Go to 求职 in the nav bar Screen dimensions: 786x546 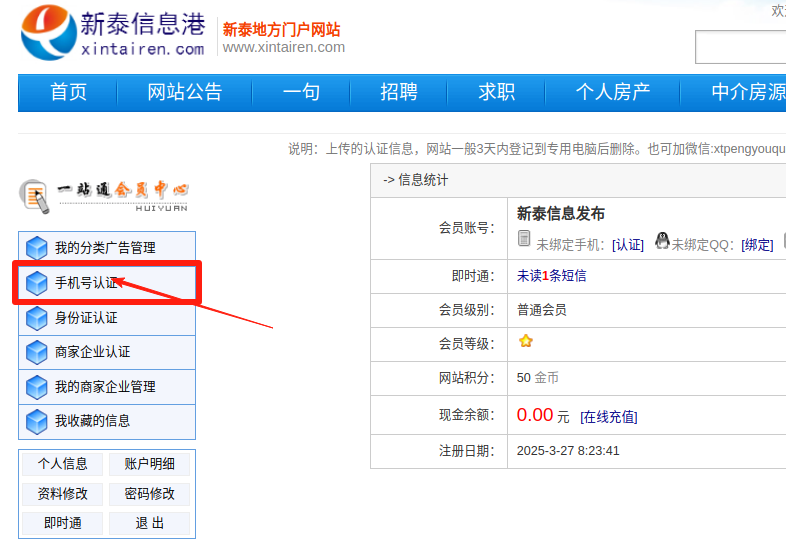(x=496, y=92)
